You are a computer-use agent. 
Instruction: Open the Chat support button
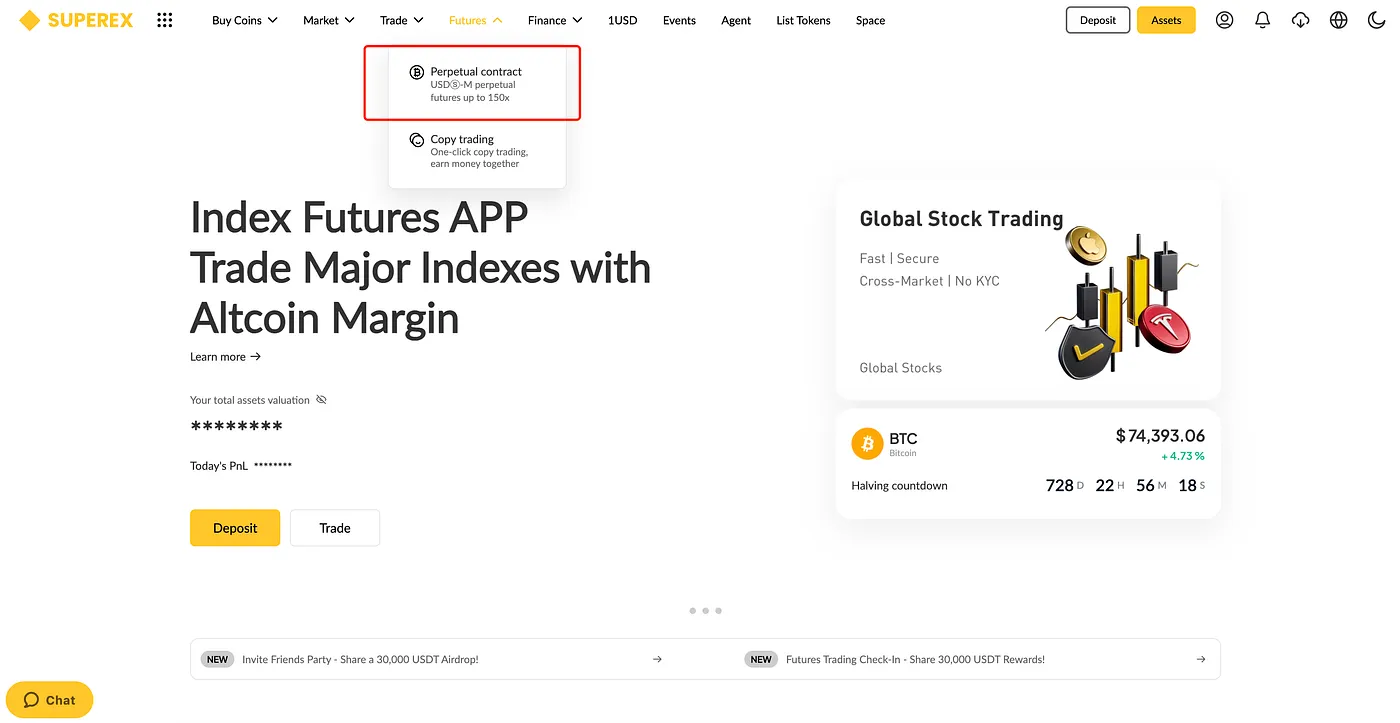[49, 700]
